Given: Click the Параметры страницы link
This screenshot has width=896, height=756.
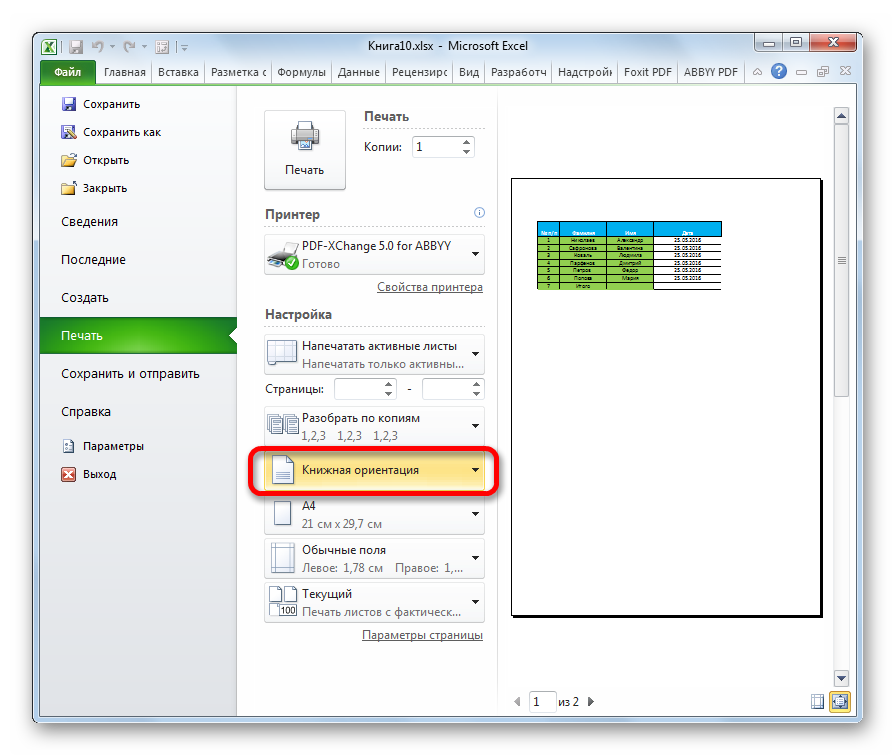Looking at the screenshot, I should tap(422, 635).
